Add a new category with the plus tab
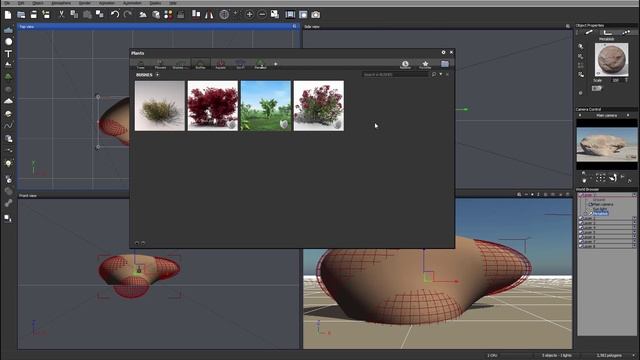 point(276,64)
